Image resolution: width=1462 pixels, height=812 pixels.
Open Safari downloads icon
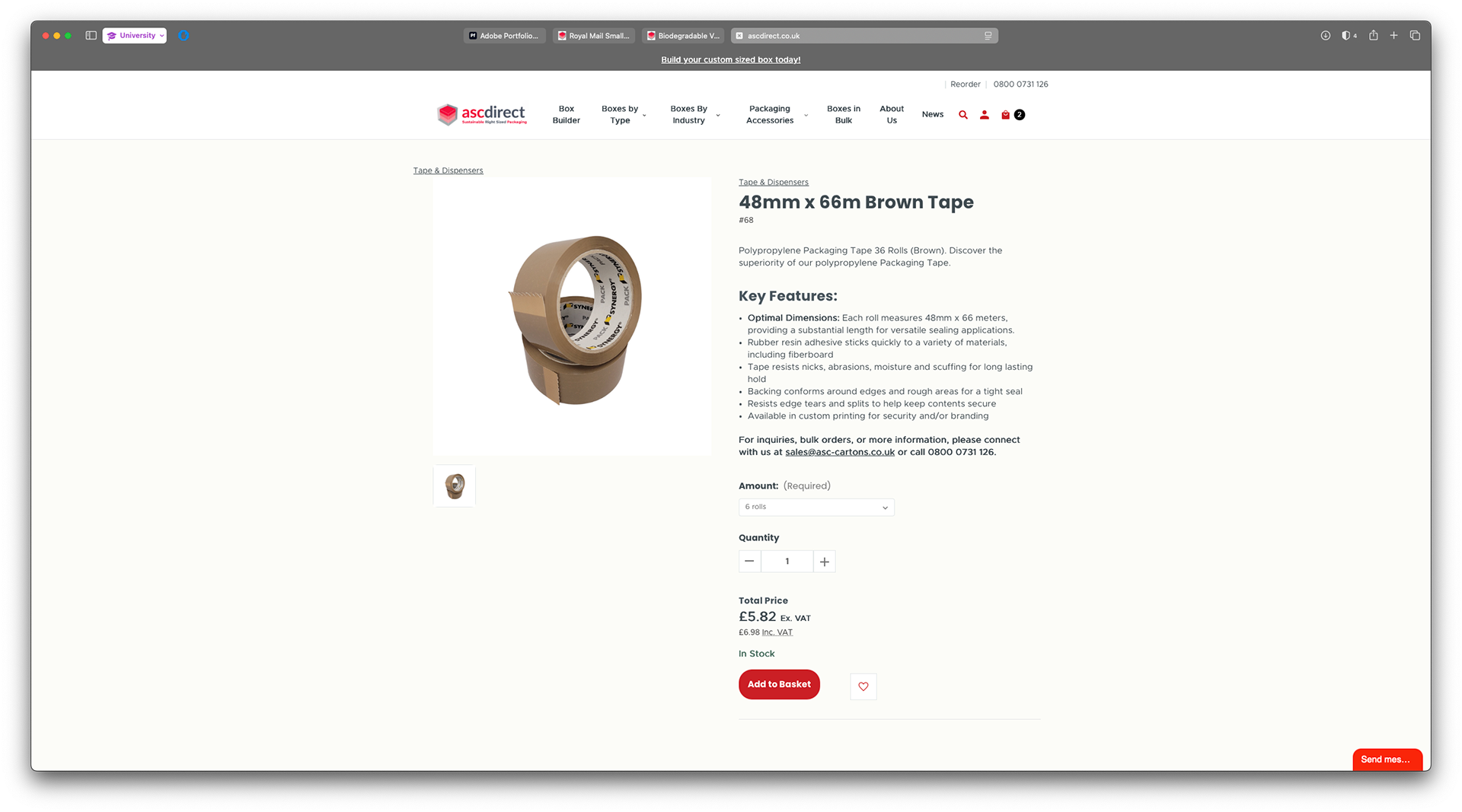click(x=1326, y=36)
